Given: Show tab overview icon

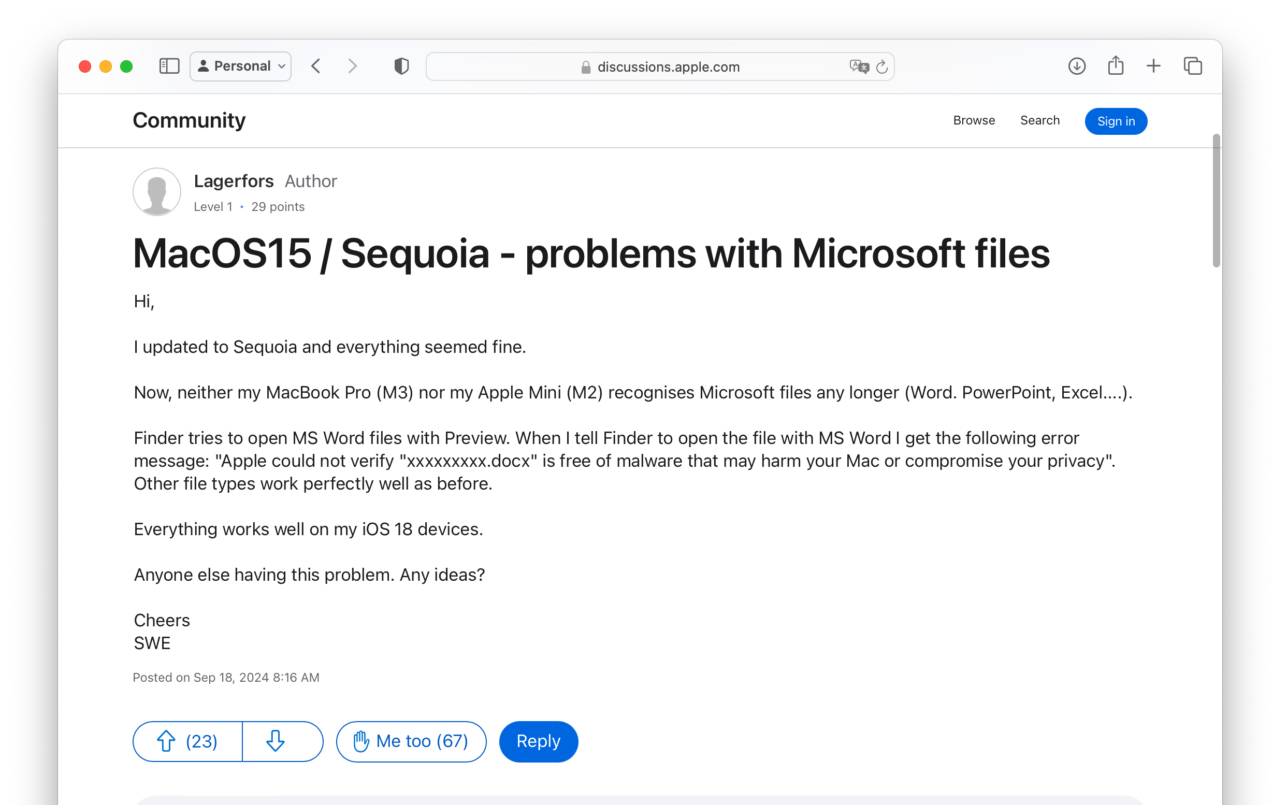Looking at the screenshot, I should [1192, 66].
